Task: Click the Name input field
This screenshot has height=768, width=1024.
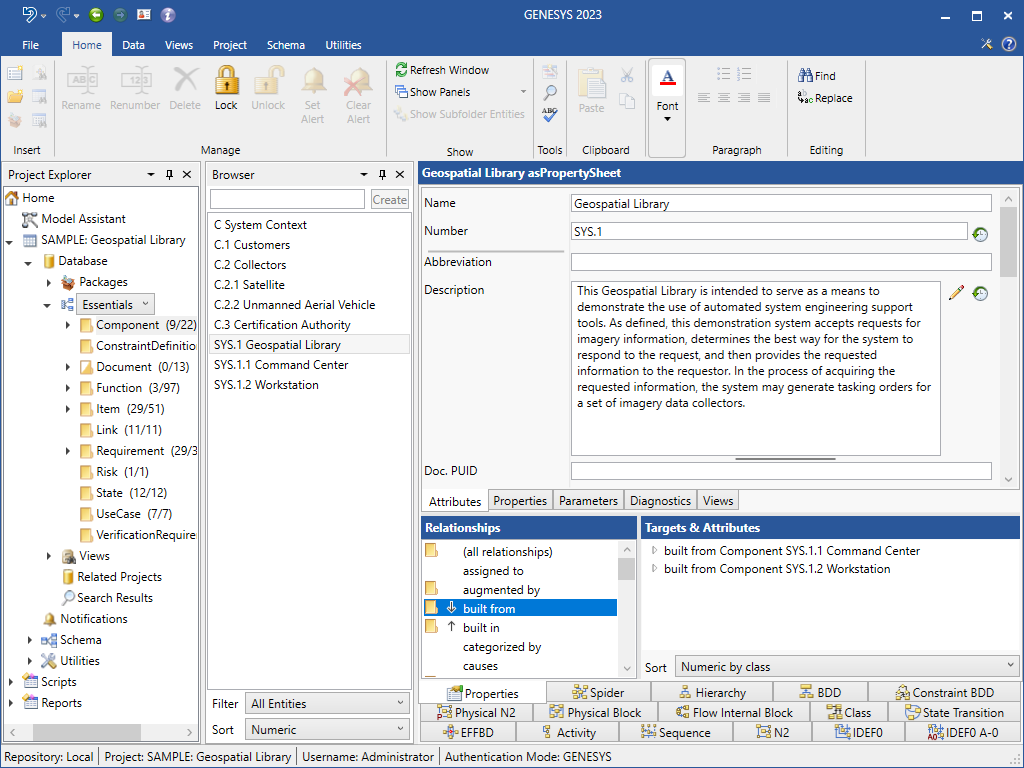Action: (x=781, y=203)
